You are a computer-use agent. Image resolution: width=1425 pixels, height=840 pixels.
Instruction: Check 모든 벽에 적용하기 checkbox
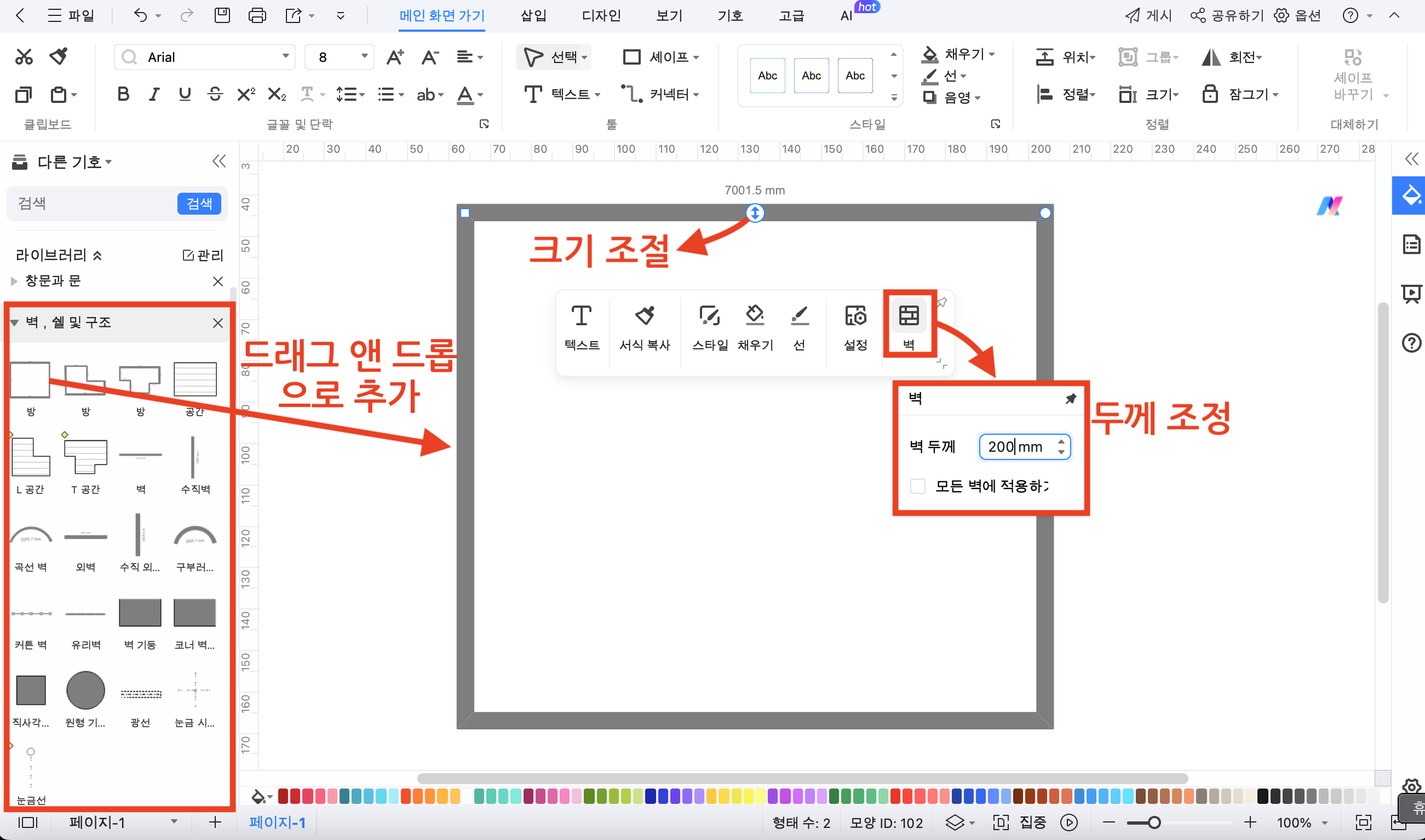pos(917,486)
